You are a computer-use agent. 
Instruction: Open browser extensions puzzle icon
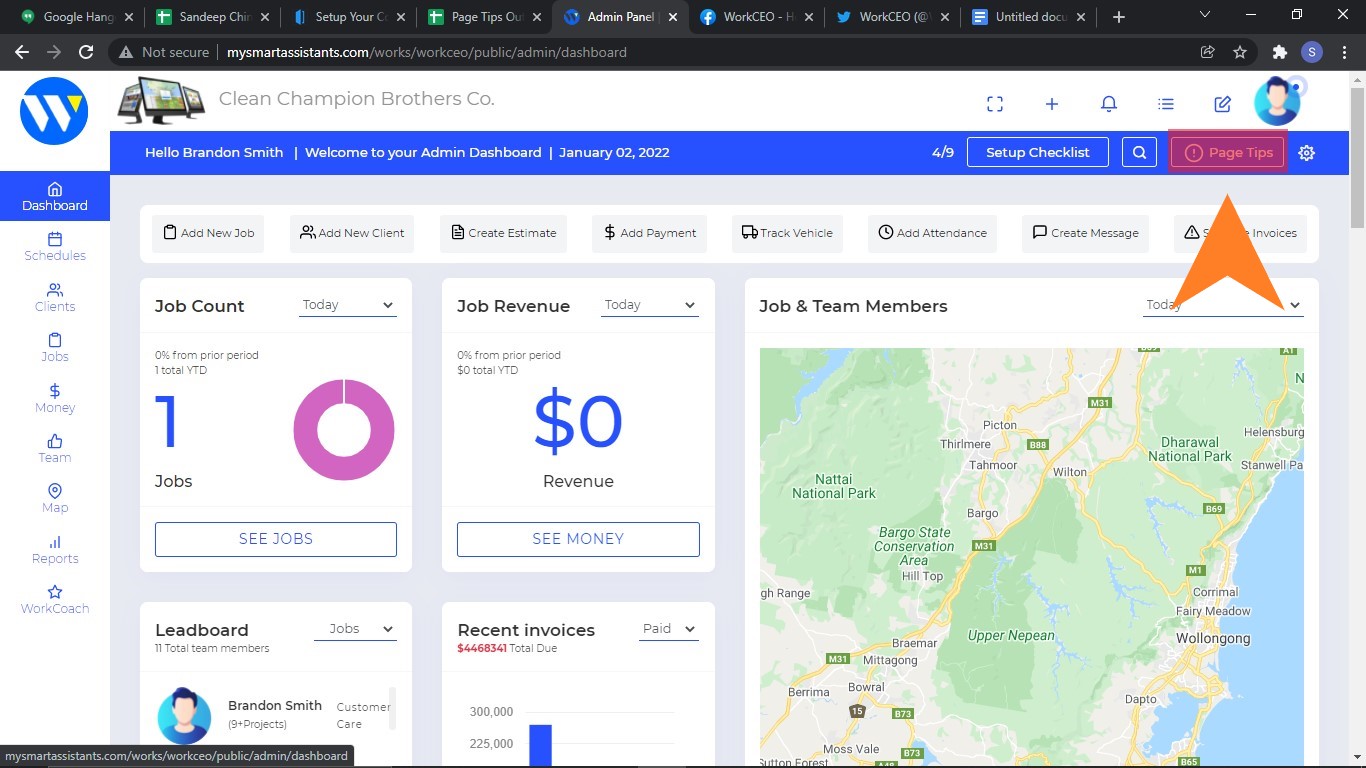pyautogui.click(x=1280, y=52)
